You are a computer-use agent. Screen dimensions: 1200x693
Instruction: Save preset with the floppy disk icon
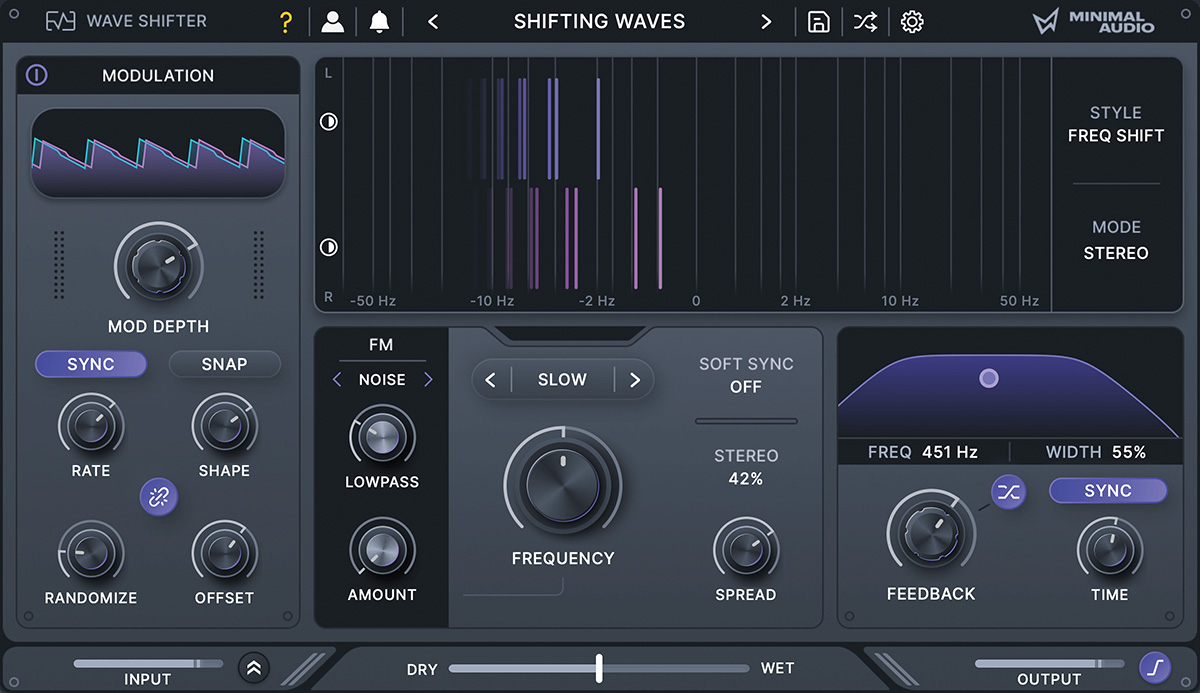pyautogui.click(x=819, y=22)
